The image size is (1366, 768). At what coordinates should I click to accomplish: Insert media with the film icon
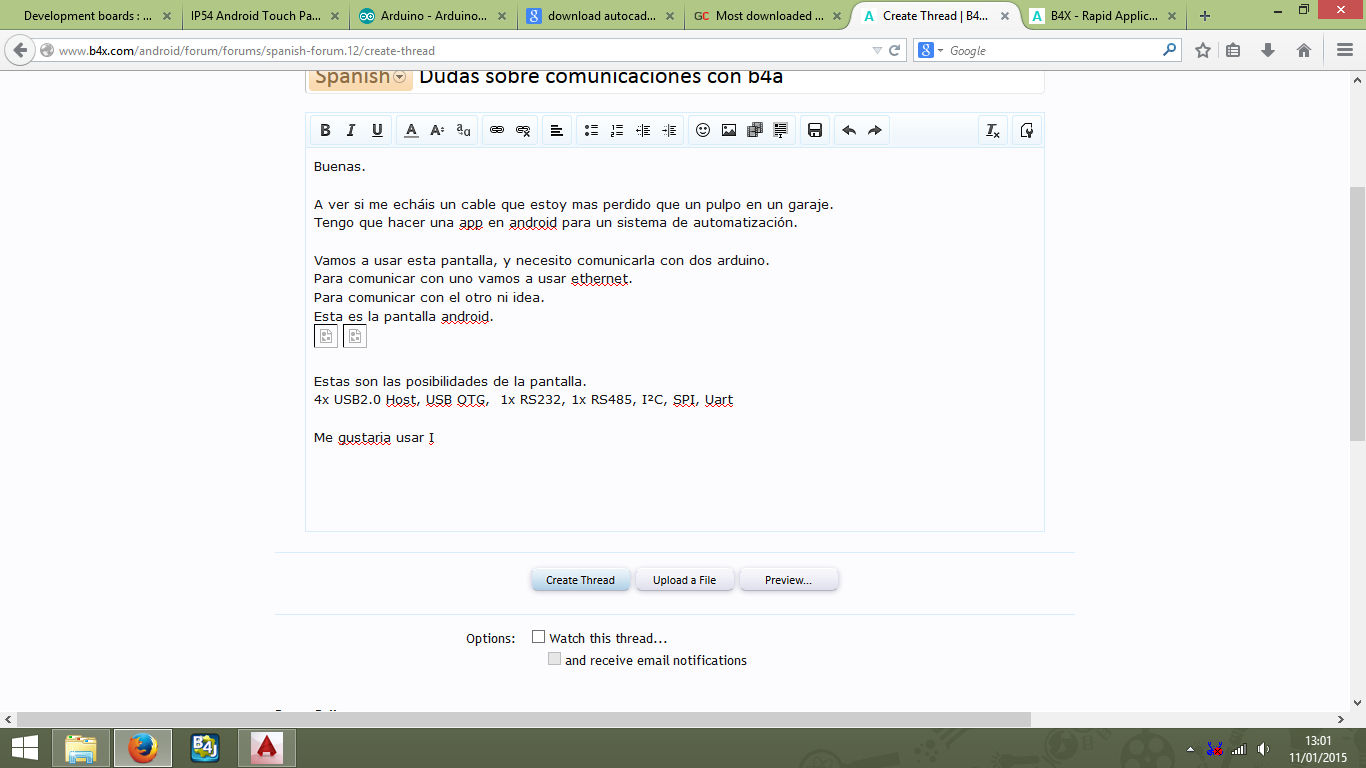click(755, 130)
